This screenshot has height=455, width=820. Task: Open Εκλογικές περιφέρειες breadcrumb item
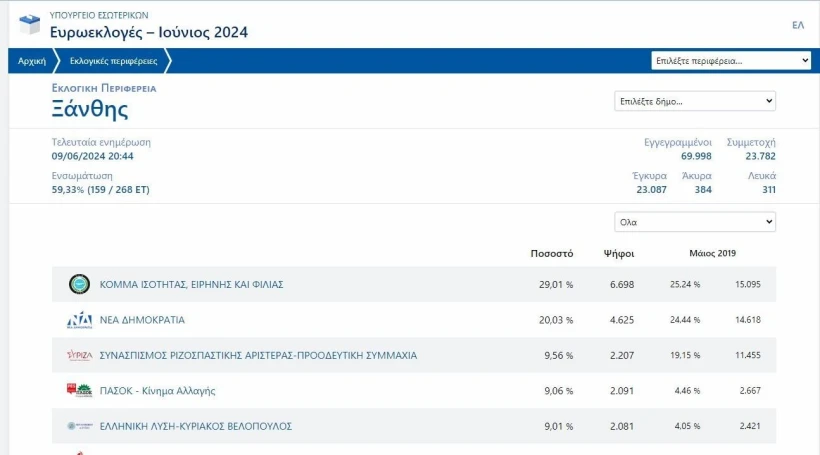click(x=113, y=61)
